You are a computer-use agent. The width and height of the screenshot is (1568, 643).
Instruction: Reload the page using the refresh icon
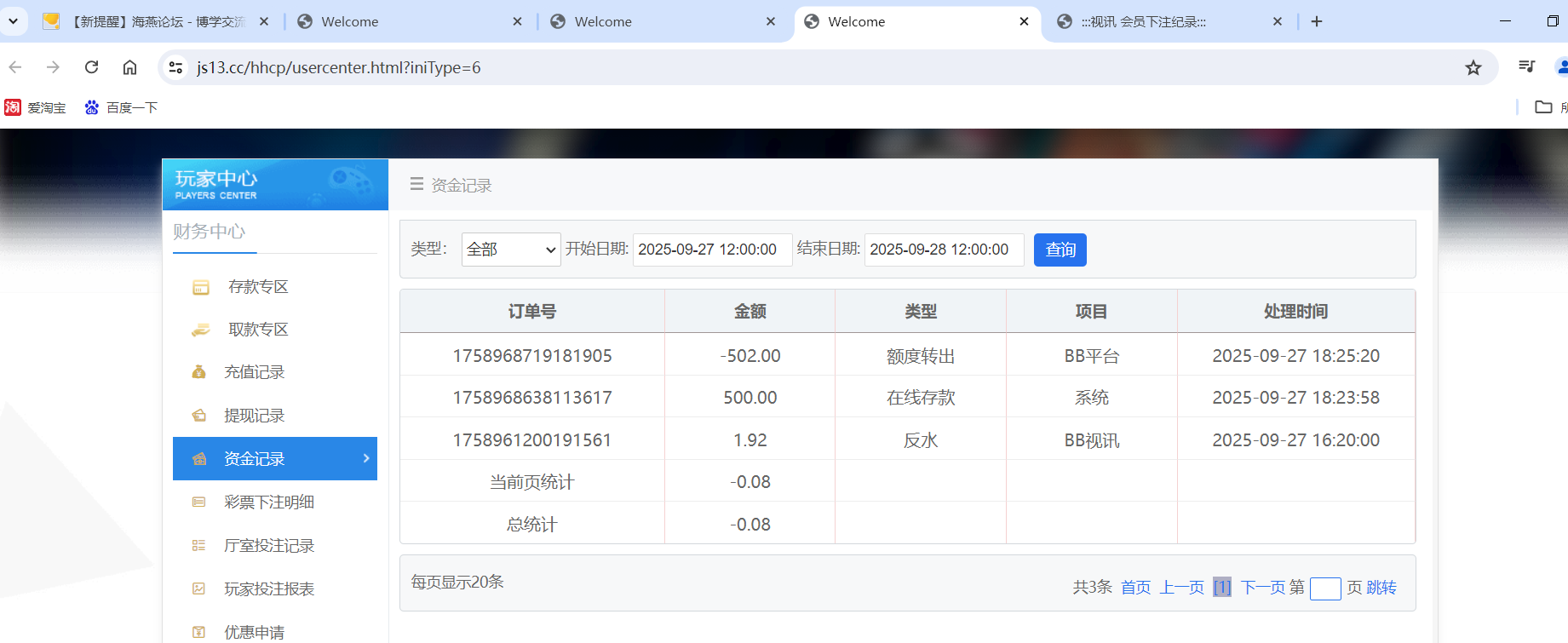92,67
